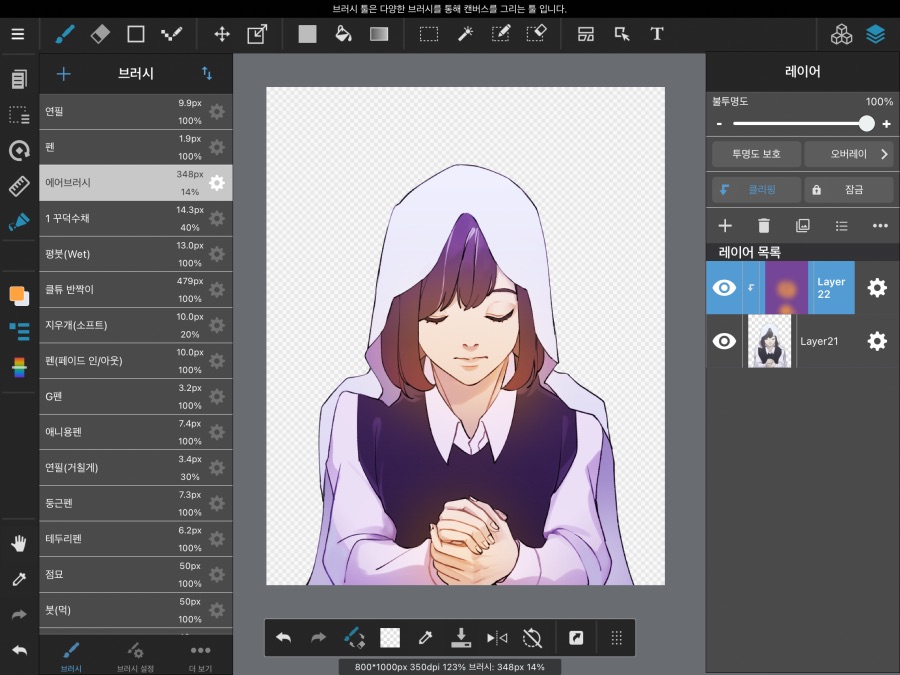
Task: Select the Magic Wand selection tool
Action: click(464, 33)
